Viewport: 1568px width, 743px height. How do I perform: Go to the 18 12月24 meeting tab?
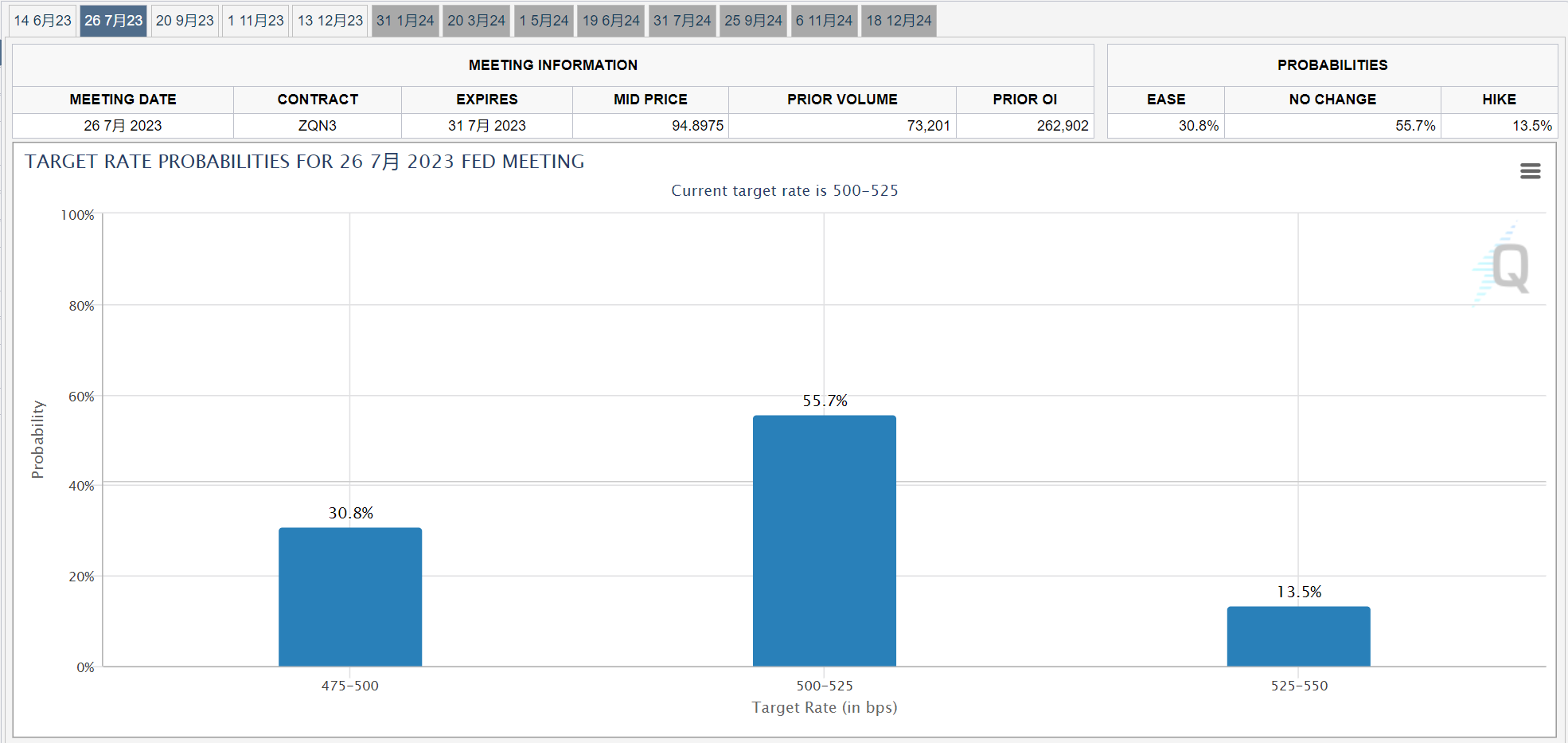tap(899, 21)
